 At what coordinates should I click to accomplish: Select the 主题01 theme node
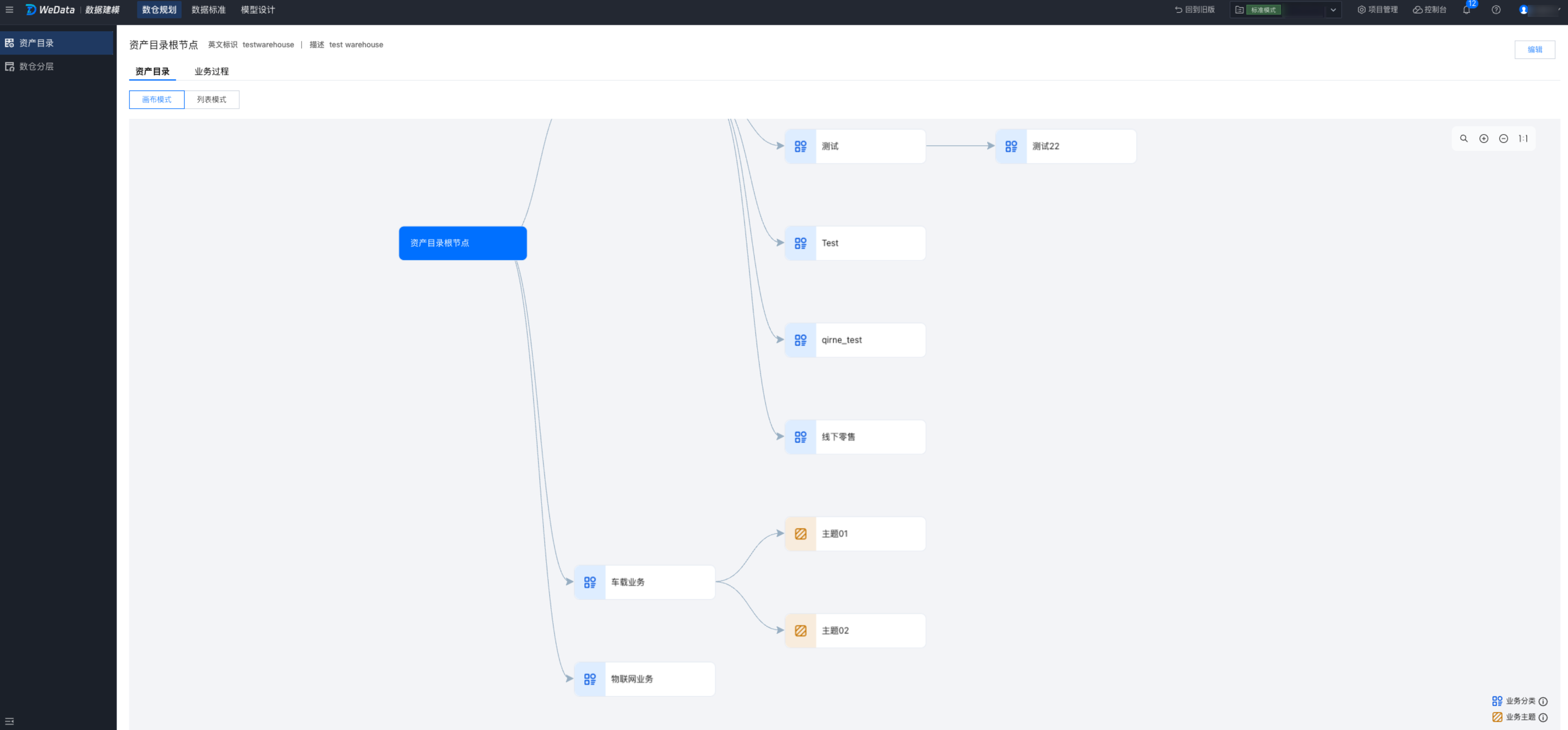coord(855,533)
